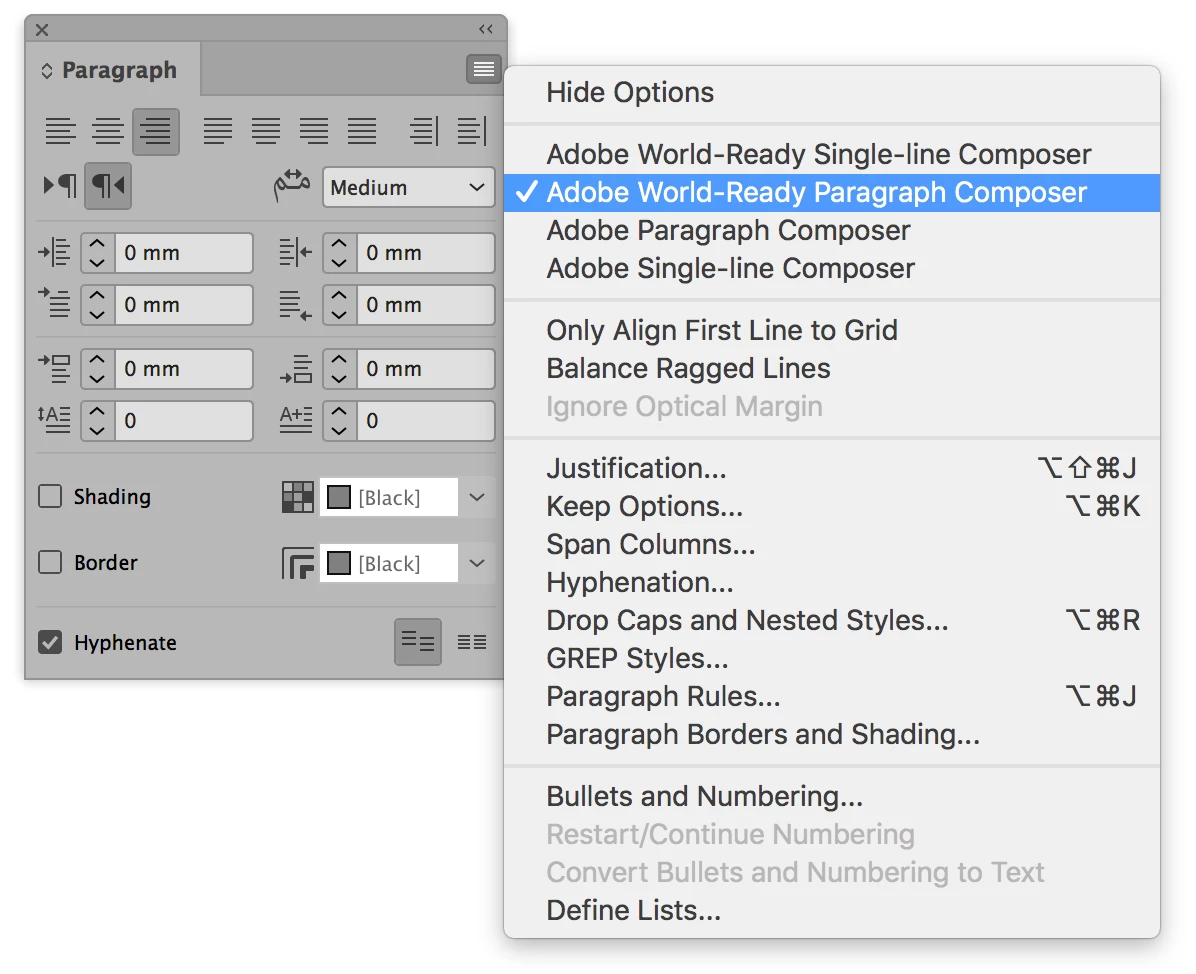Uncheck the Hyphenate checkbox

(50, 642)
